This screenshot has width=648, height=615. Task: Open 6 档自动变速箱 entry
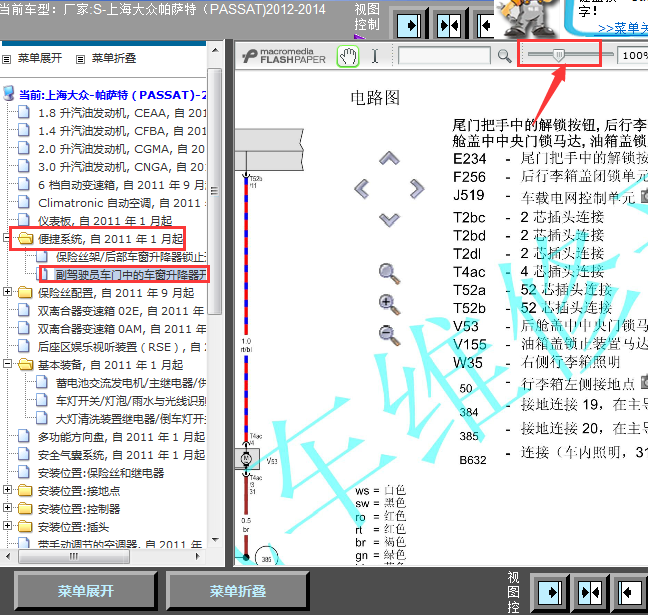point(122,185)
